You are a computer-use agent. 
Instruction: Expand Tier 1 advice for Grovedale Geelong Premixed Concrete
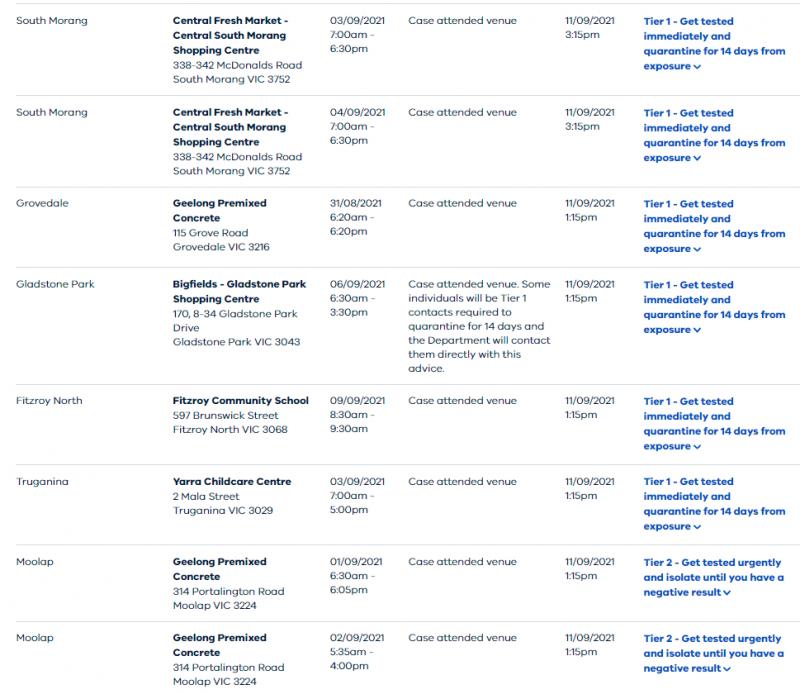pyautogui.click(x=714, y=226)
